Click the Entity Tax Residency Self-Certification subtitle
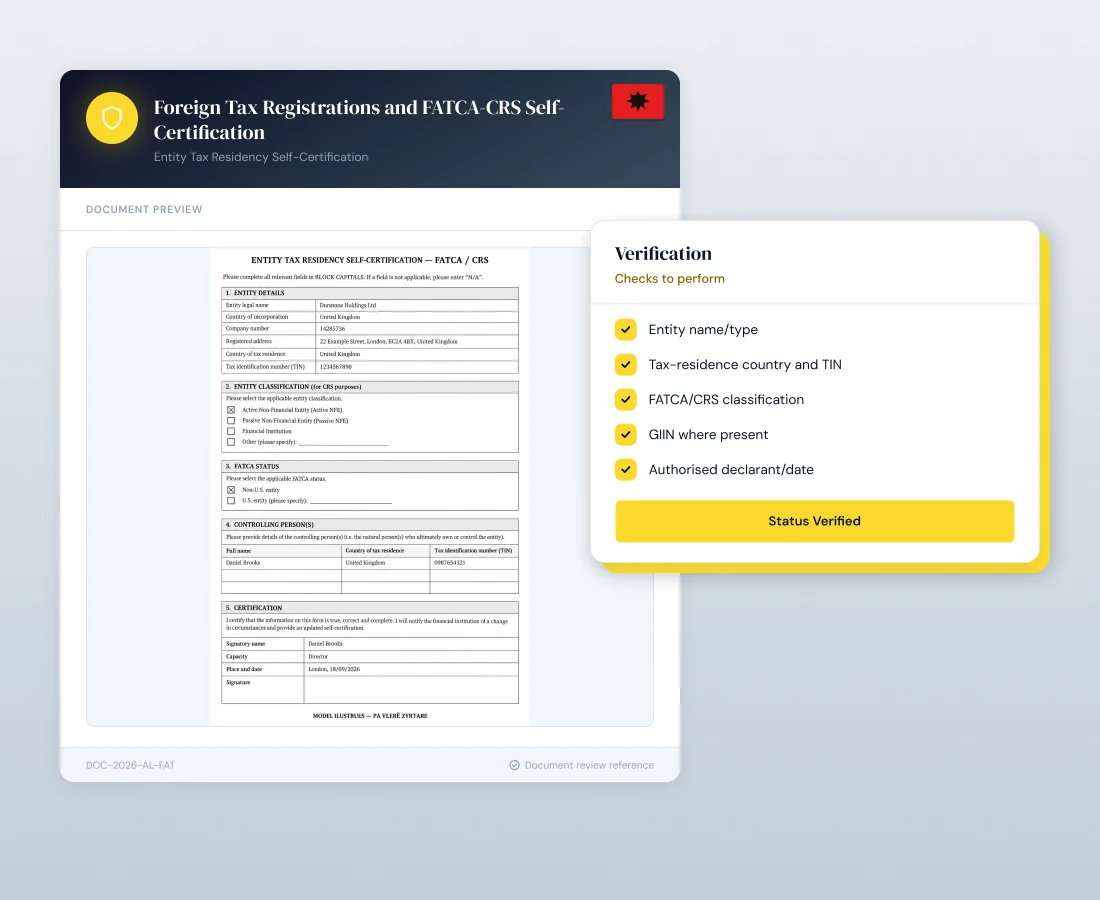Screen dimensions: 1100x900 (261, 157)
